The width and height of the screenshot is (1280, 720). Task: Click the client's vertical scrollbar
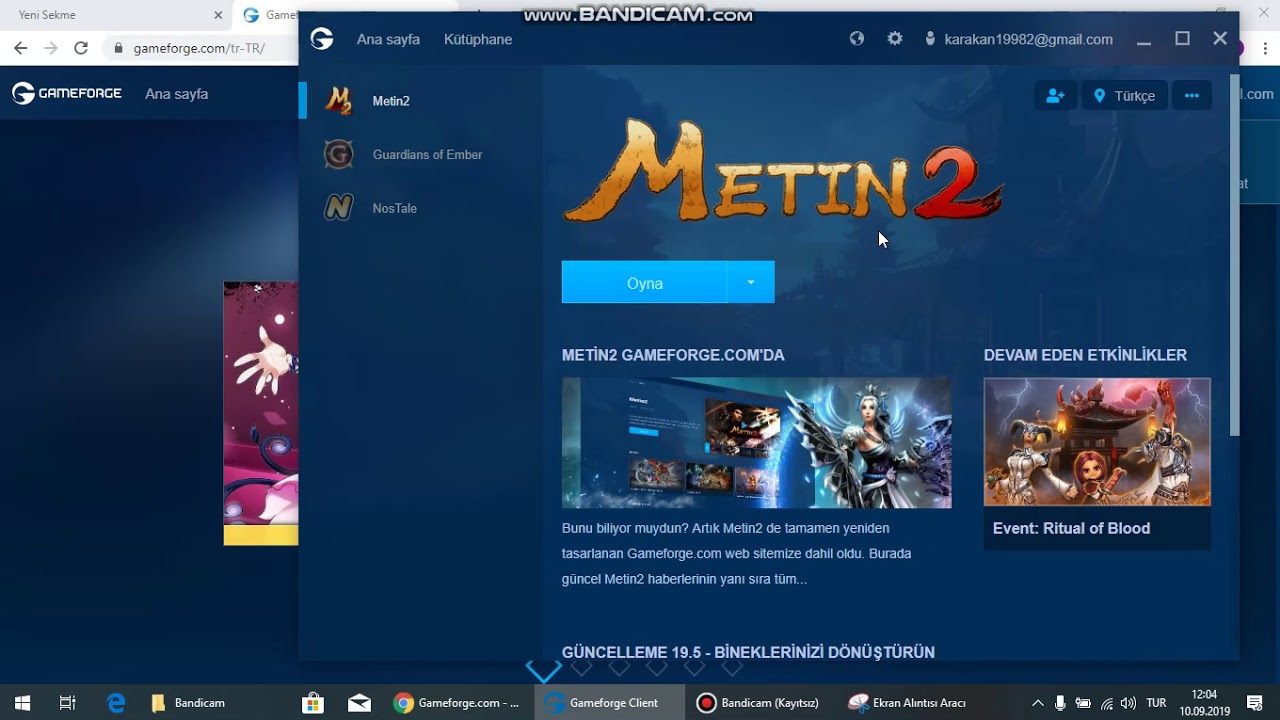(x=1235, y=255)
